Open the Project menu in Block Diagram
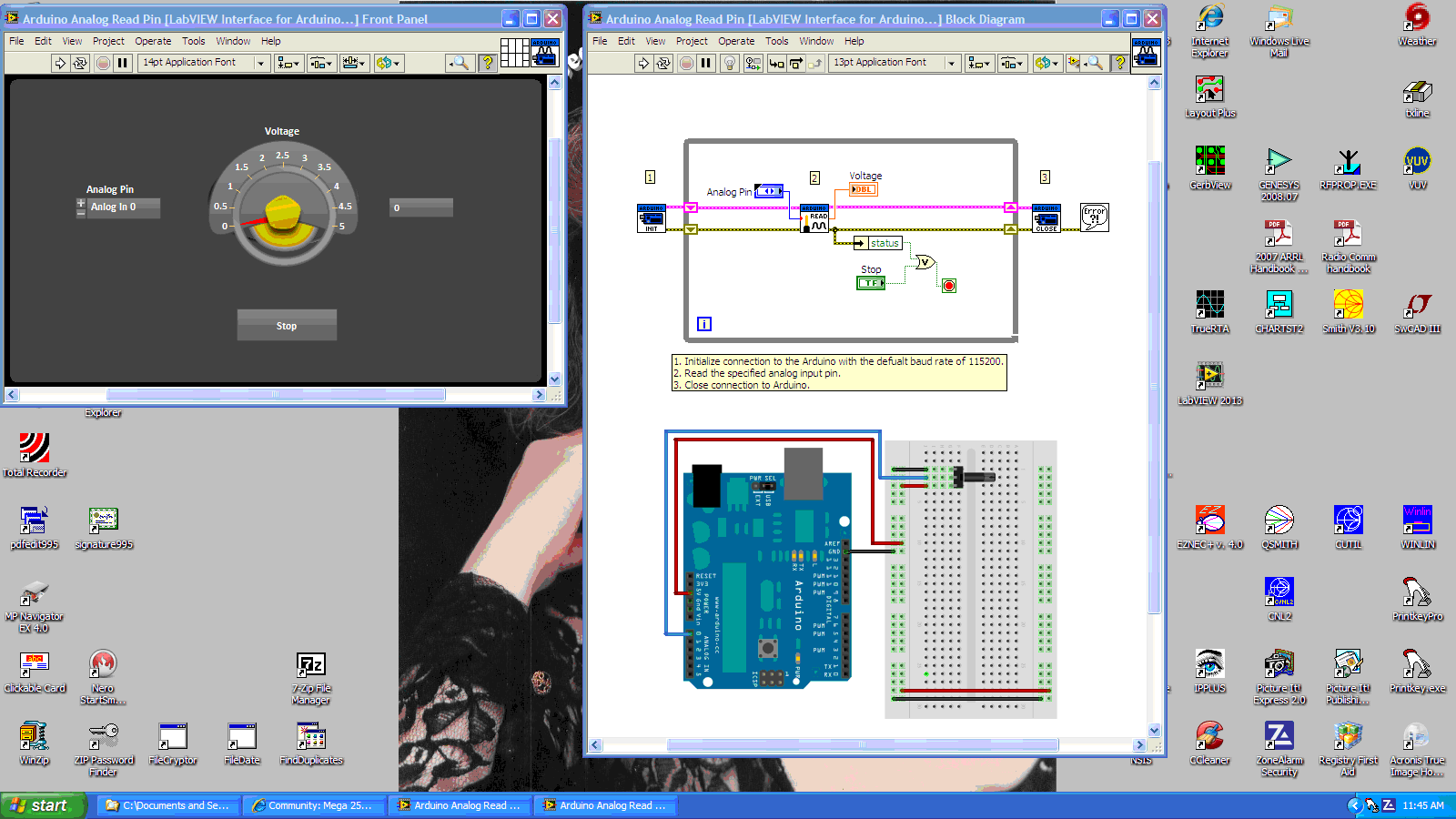 tap(692, 41)
